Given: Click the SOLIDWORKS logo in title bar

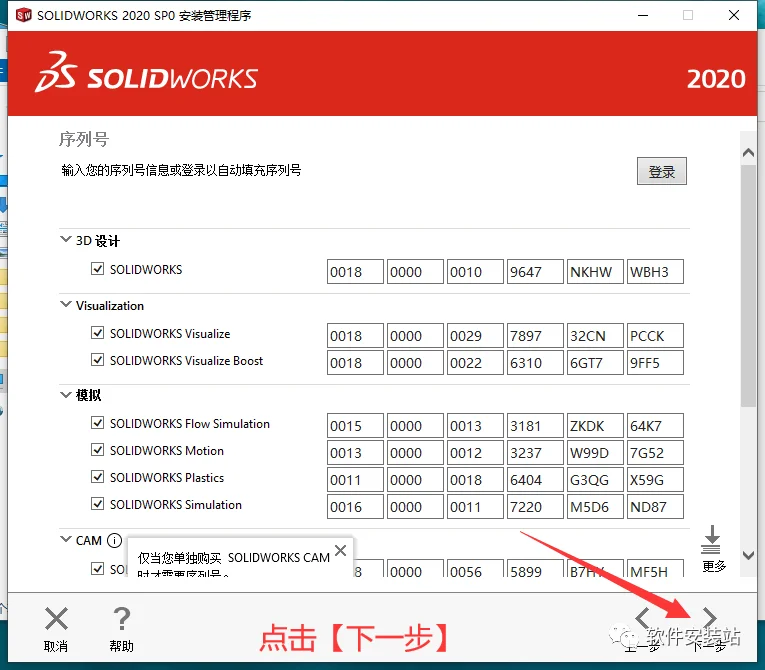Looking at the screenshot, I should click(x=23, y=15).
